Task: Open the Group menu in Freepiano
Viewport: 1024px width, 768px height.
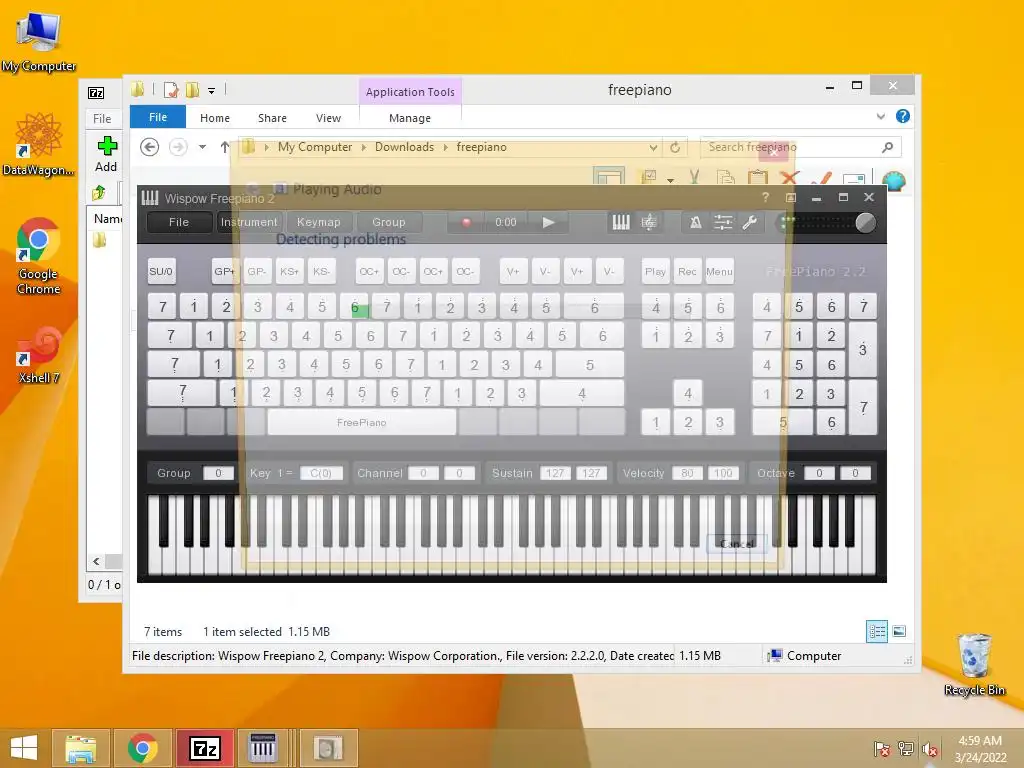Action: tap(389, 222)
